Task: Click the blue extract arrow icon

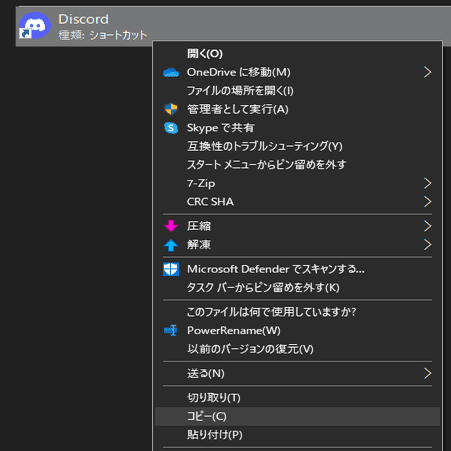Action: (x=171, y=245)
